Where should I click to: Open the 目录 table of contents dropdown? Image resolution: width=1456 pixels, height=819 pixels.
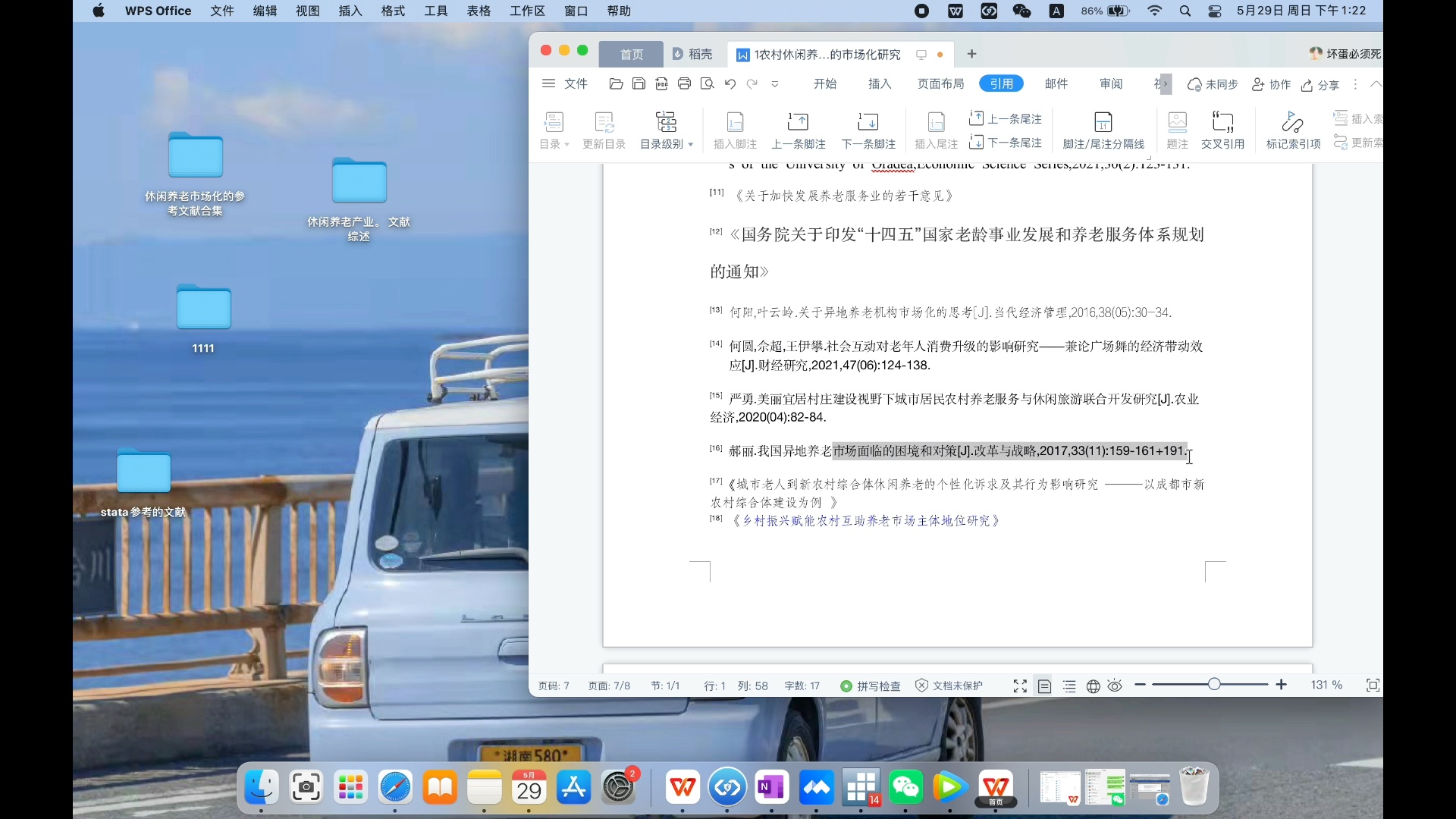(x=554, y=130)
